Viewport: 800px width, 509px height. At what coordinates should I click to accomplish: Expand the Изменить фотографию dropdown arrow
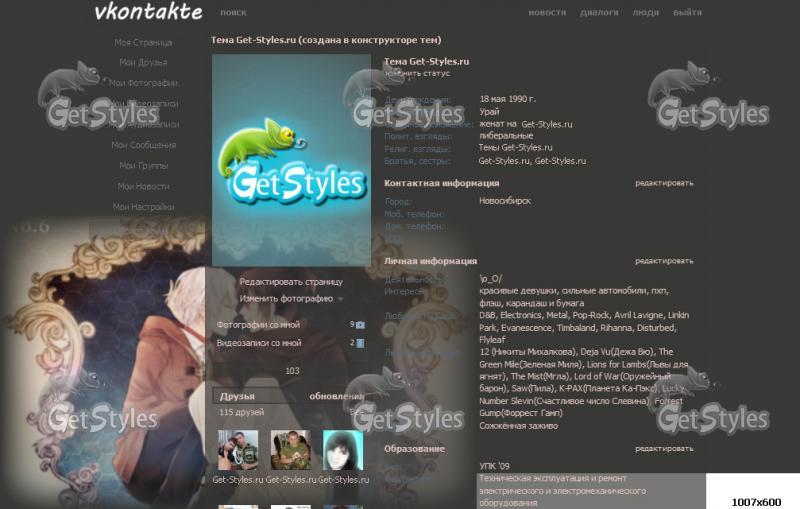(x=340, y=299)
